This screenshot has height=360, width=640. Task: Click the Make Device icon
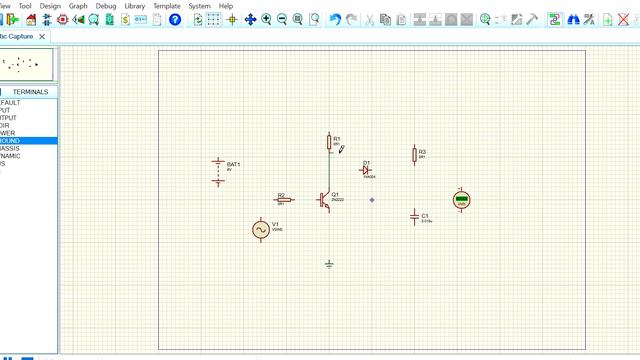[x=501, y=19]
